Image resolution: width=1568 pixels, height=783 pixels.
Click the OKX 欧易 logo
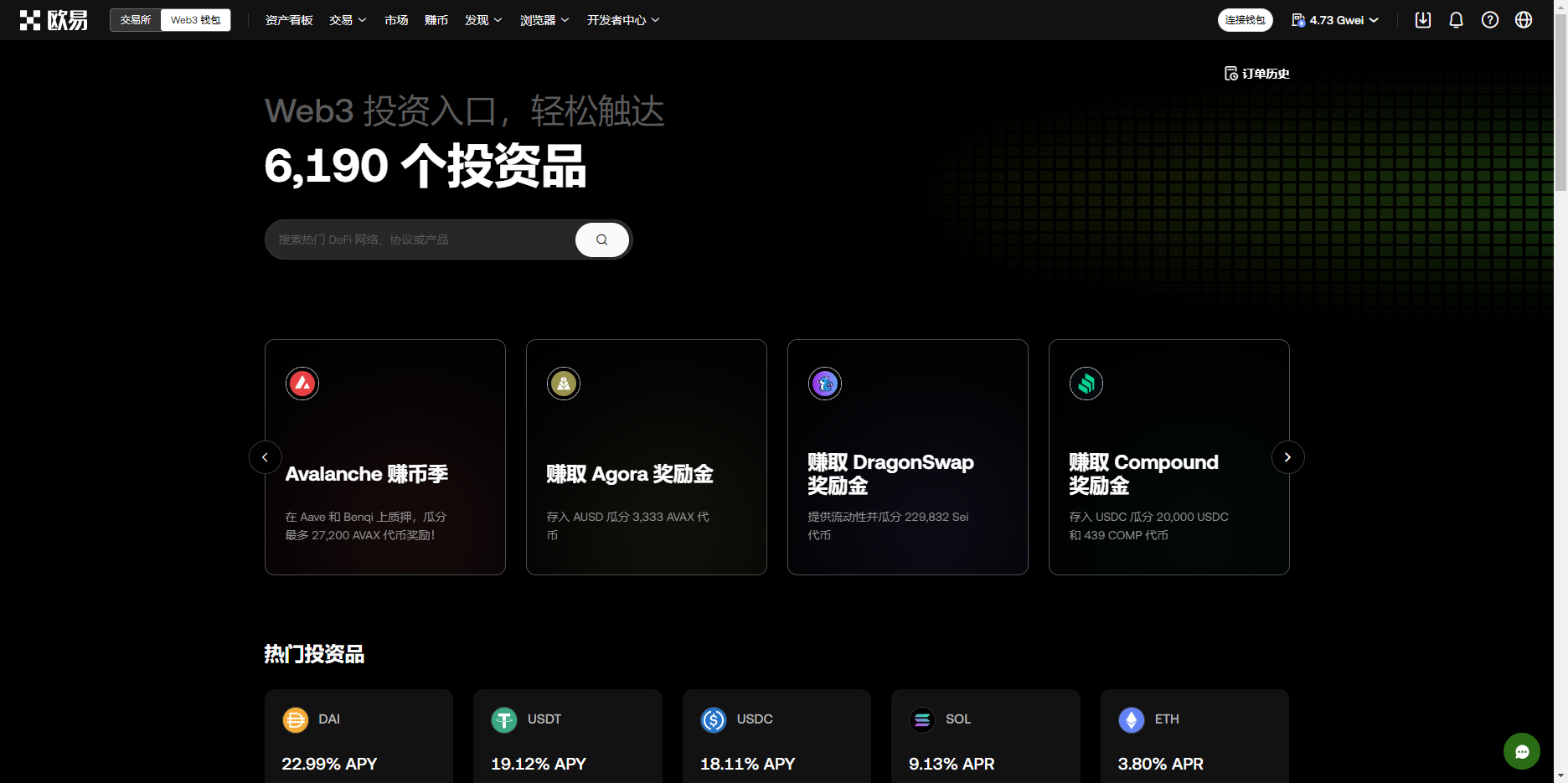[x=54, y=20]
